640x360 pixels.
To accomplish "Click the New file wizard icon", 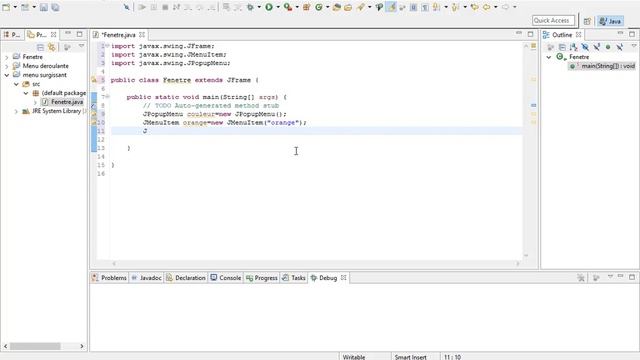I will [6, 7].
